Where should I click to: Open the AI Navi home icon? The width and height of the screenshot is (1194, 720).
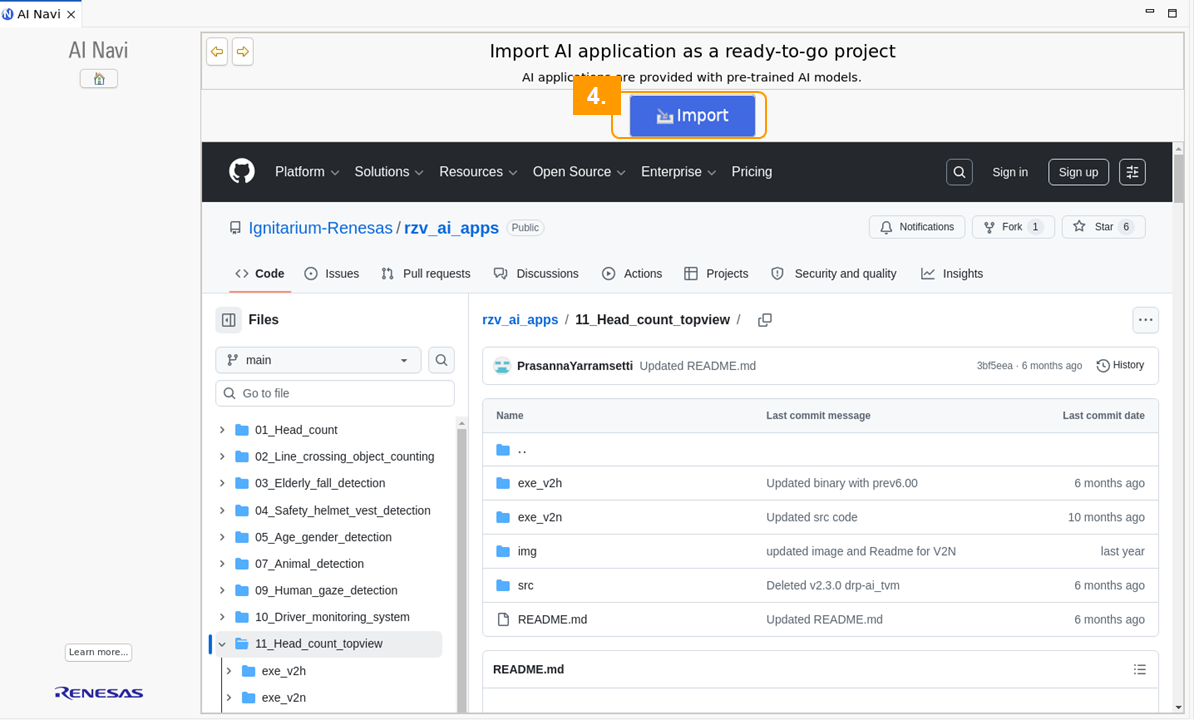(99, 78)
